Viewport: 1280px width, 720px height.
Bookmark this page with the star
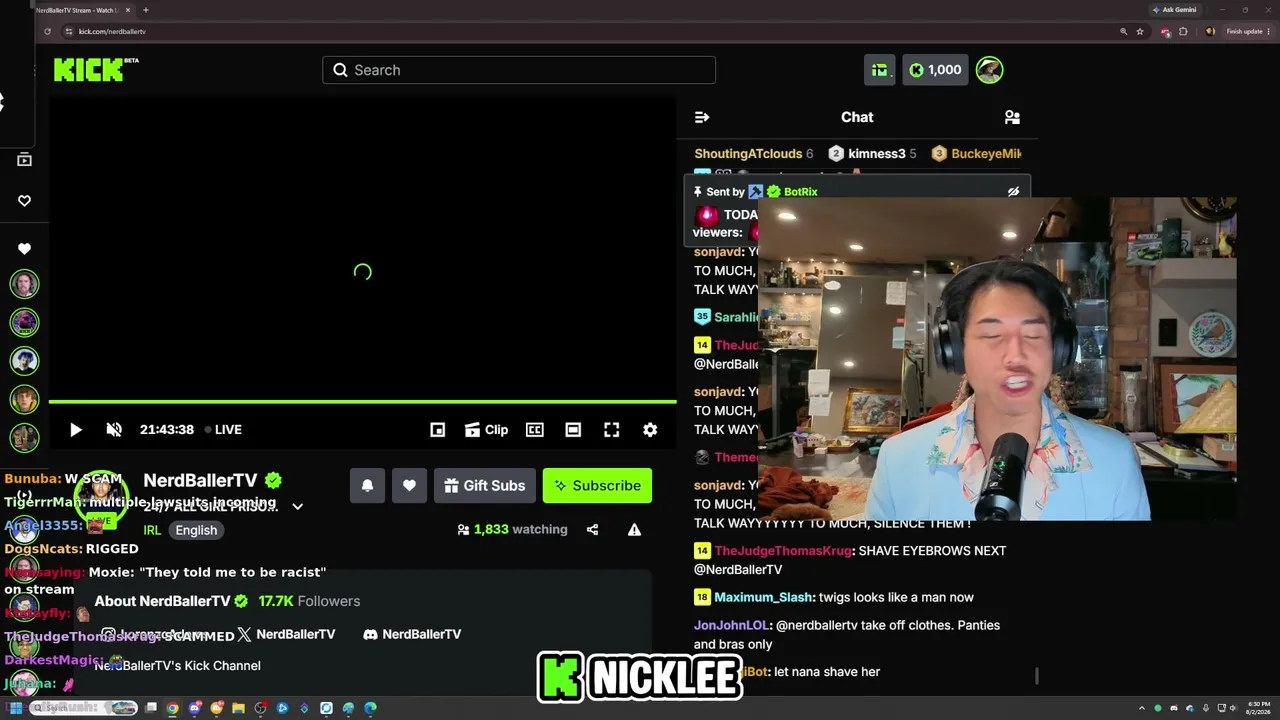1140,31
